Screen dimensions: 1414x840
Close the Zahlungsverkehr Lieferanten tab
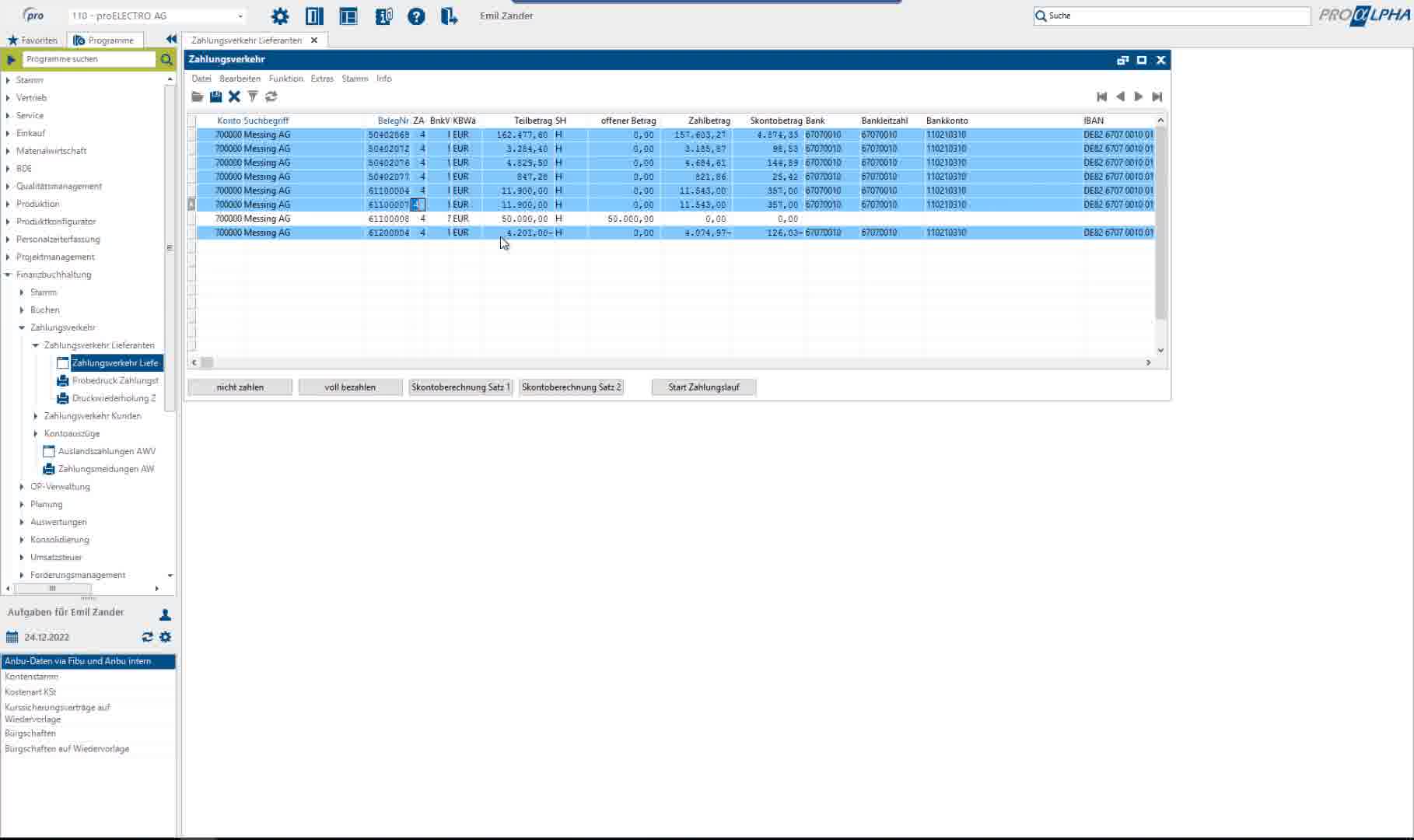tap(314, 40)
